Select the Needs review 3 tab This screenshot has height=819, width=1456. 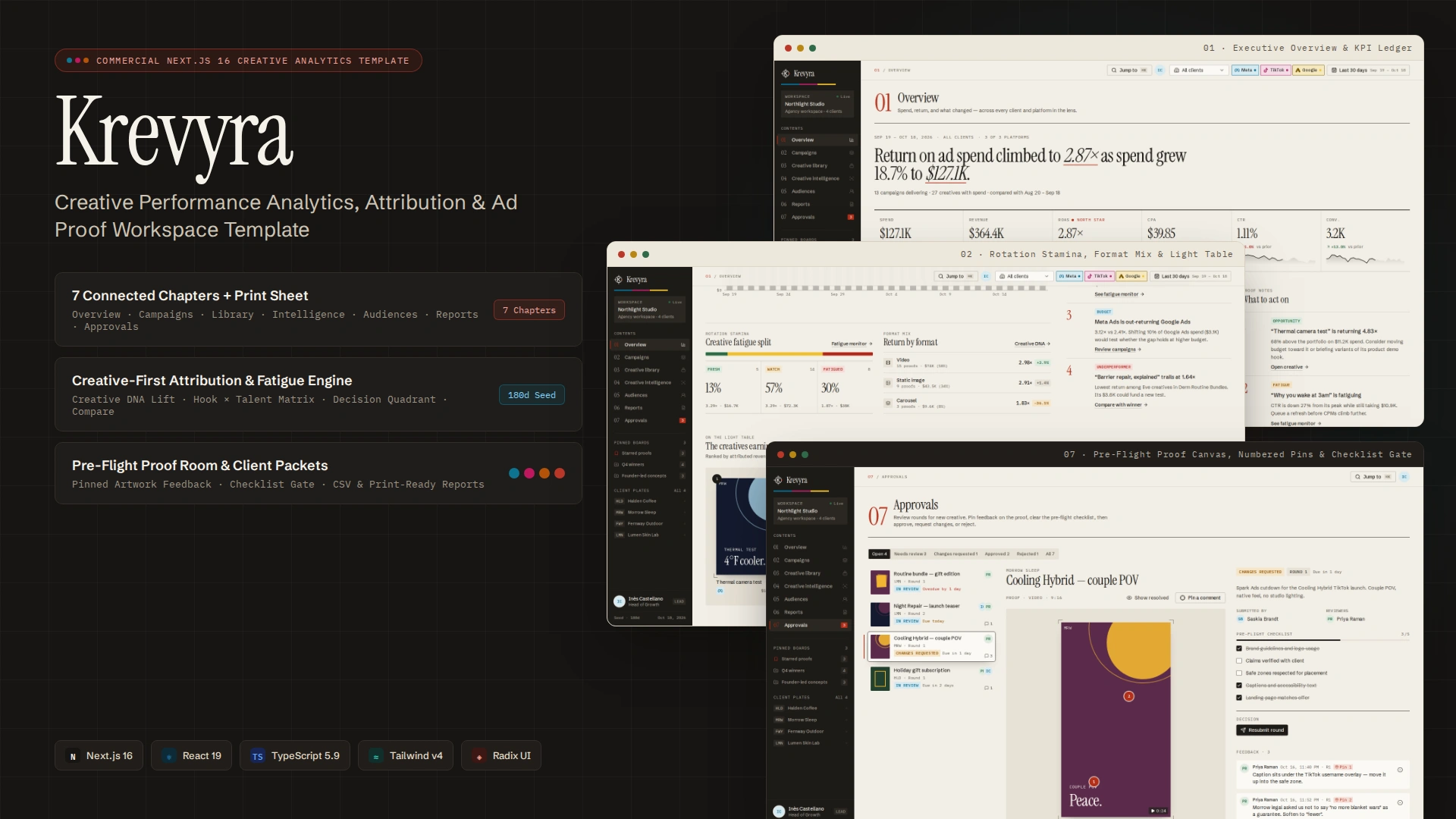pos(910,554)
